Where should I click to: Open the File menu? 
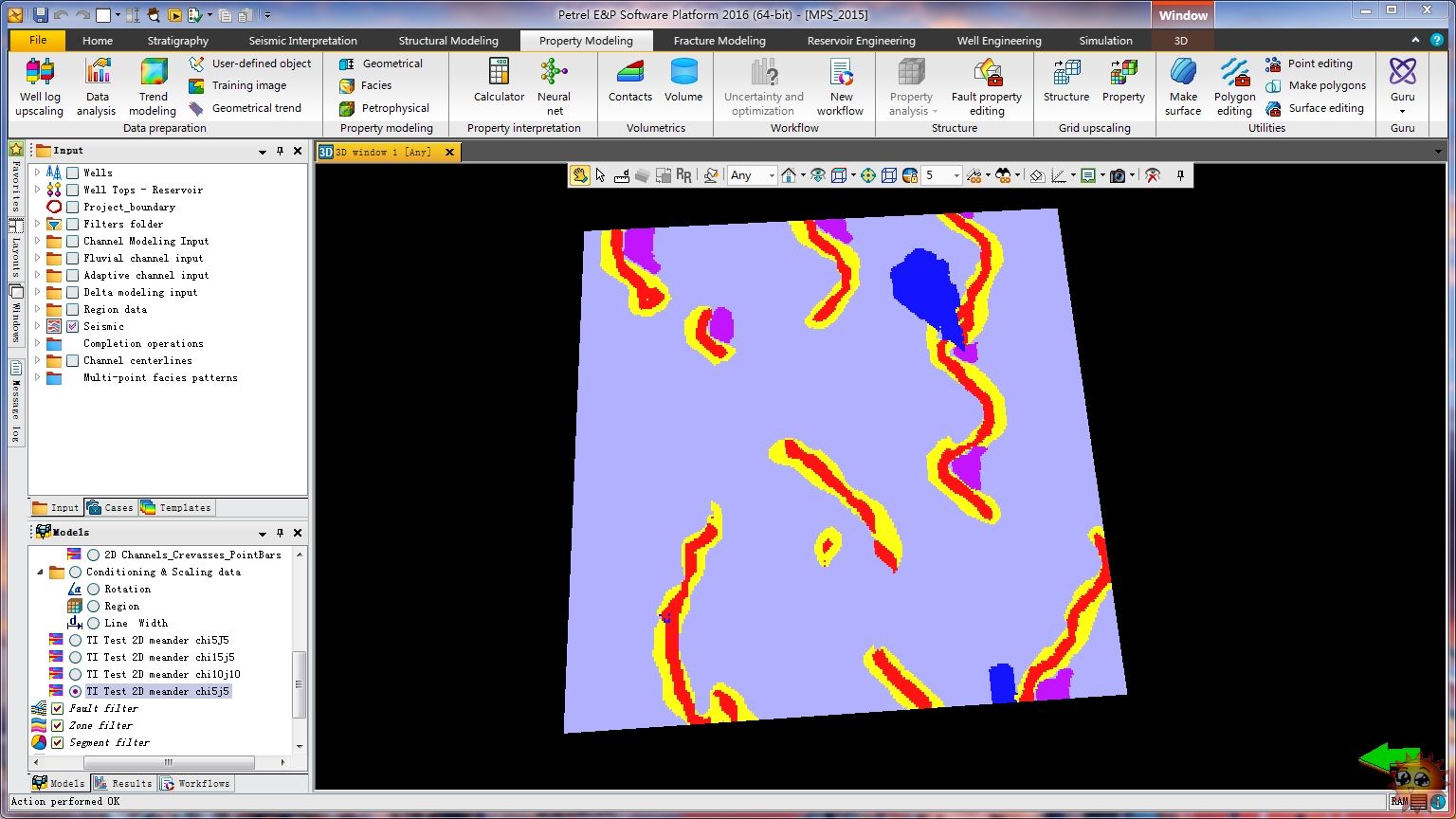[38, 41]
